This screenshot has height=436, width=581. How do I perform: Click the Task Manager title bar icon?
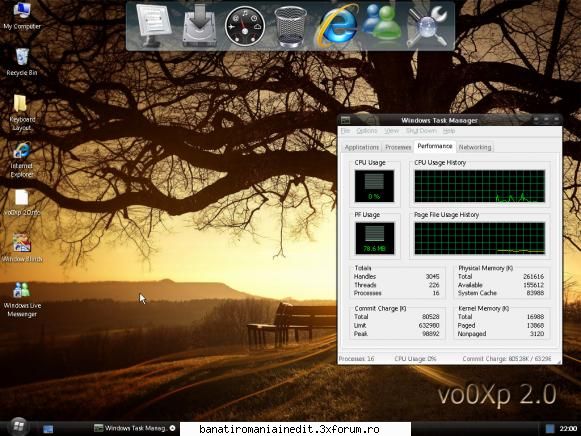(345, 120)
